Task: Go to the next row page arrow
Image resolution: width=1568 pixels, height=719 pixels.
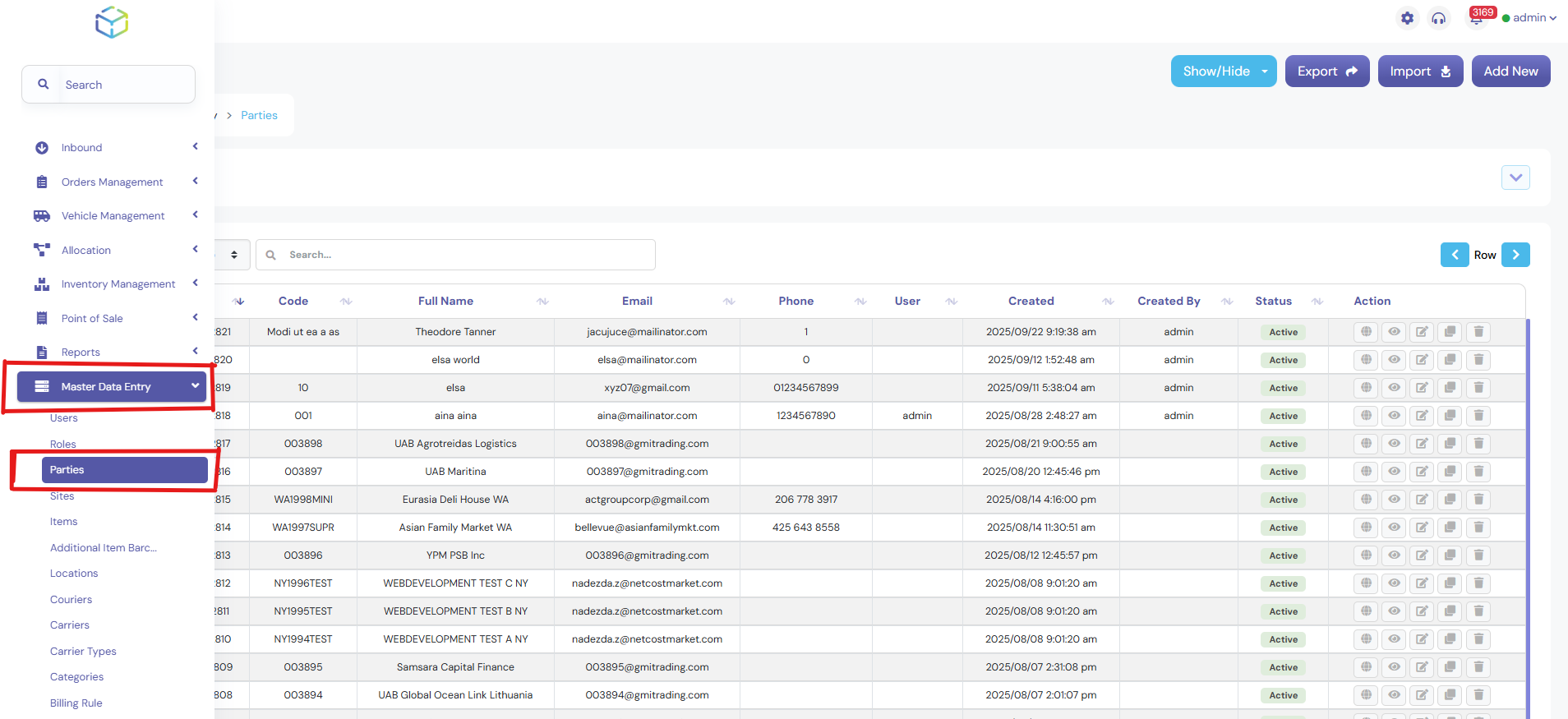Action: click(1515, 255)
